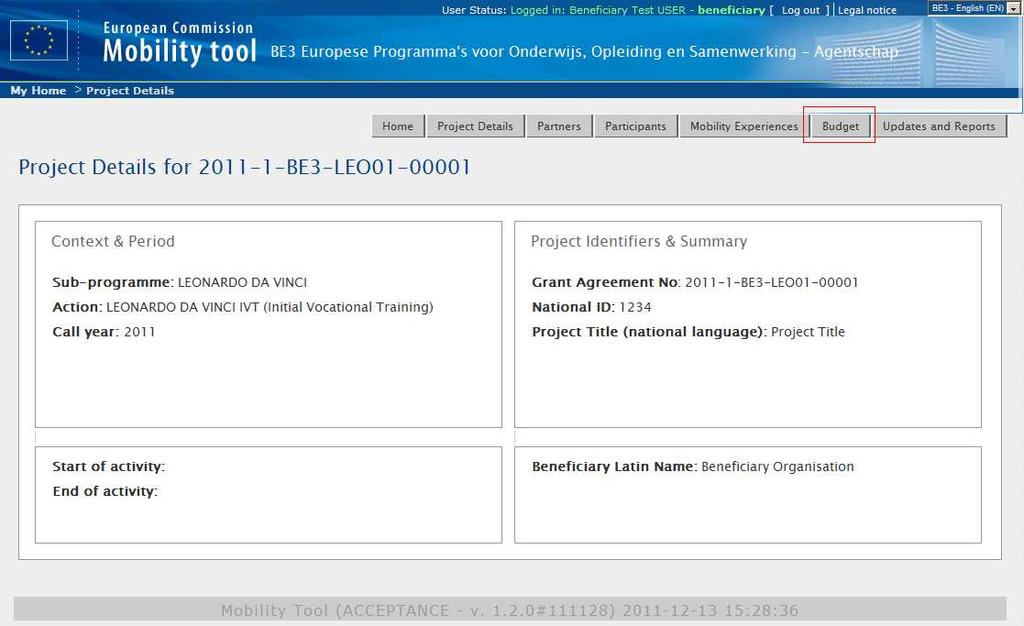The image size is (1024, 626).
Task: Select the Participants tab
Action: point(635,127)
